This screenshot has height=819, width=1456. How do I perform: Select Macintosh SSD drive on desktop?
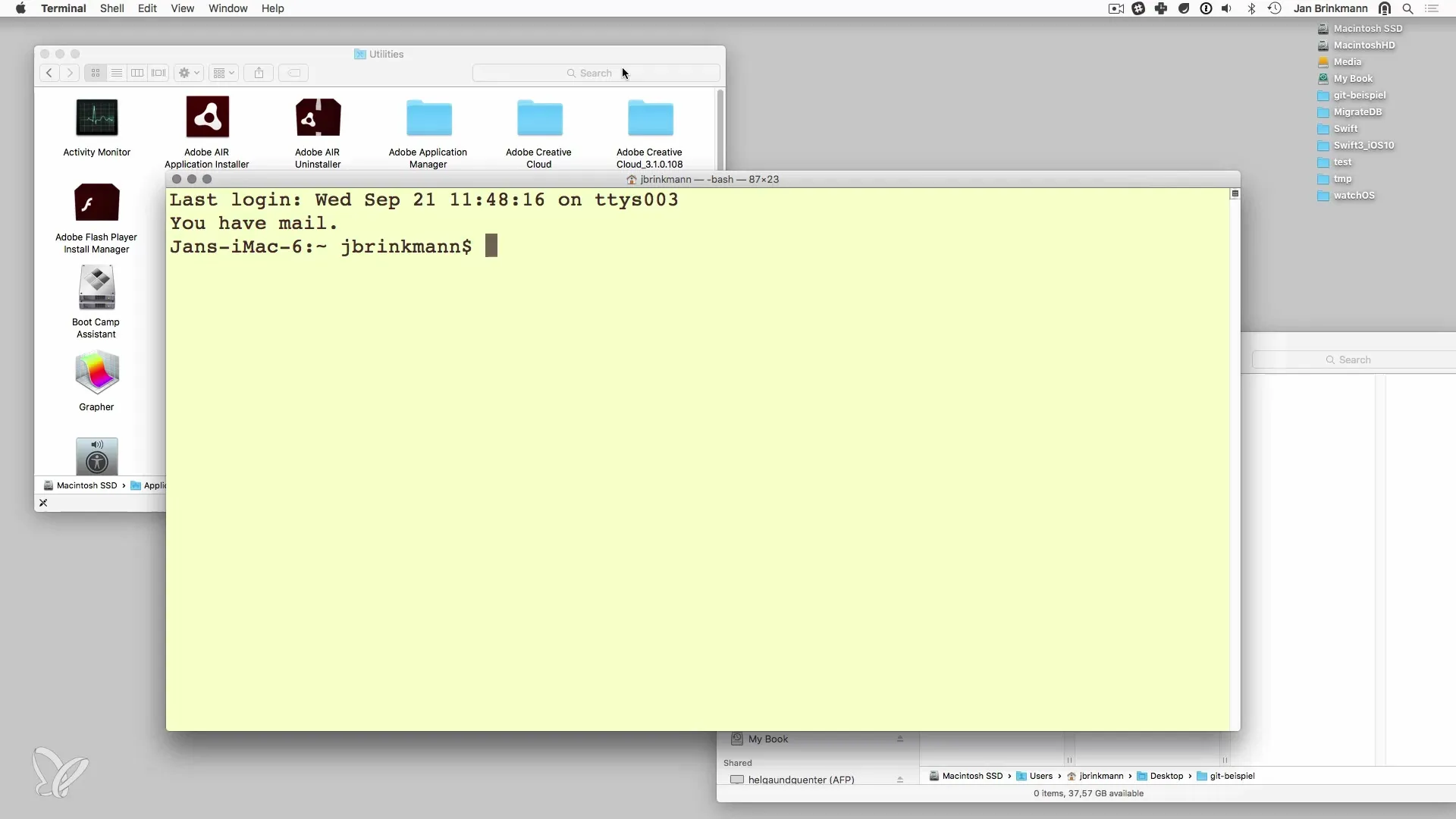[x=1360, y=29]
